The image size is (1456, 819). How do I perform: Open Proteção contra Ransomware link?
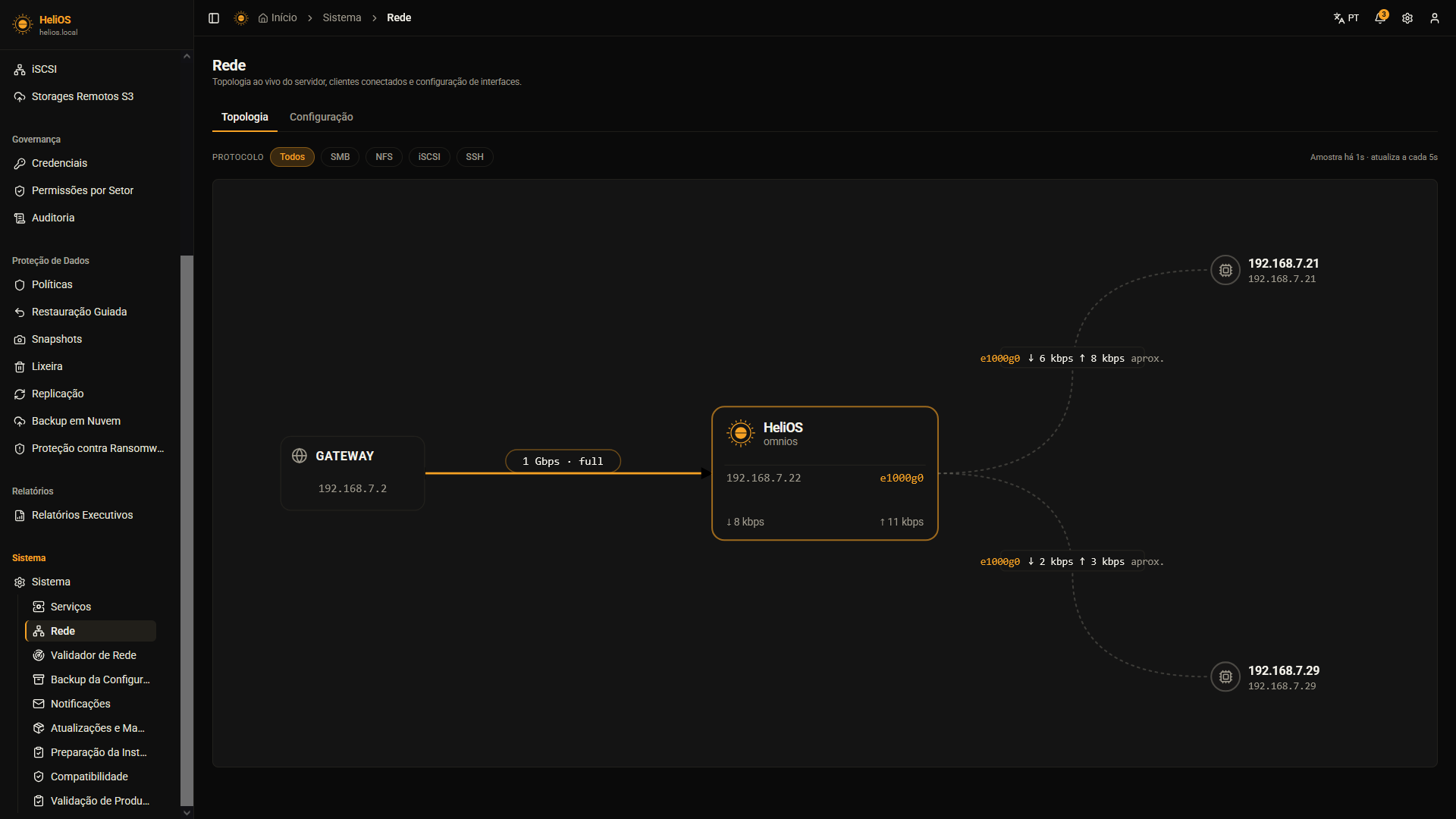click(89, 449)
